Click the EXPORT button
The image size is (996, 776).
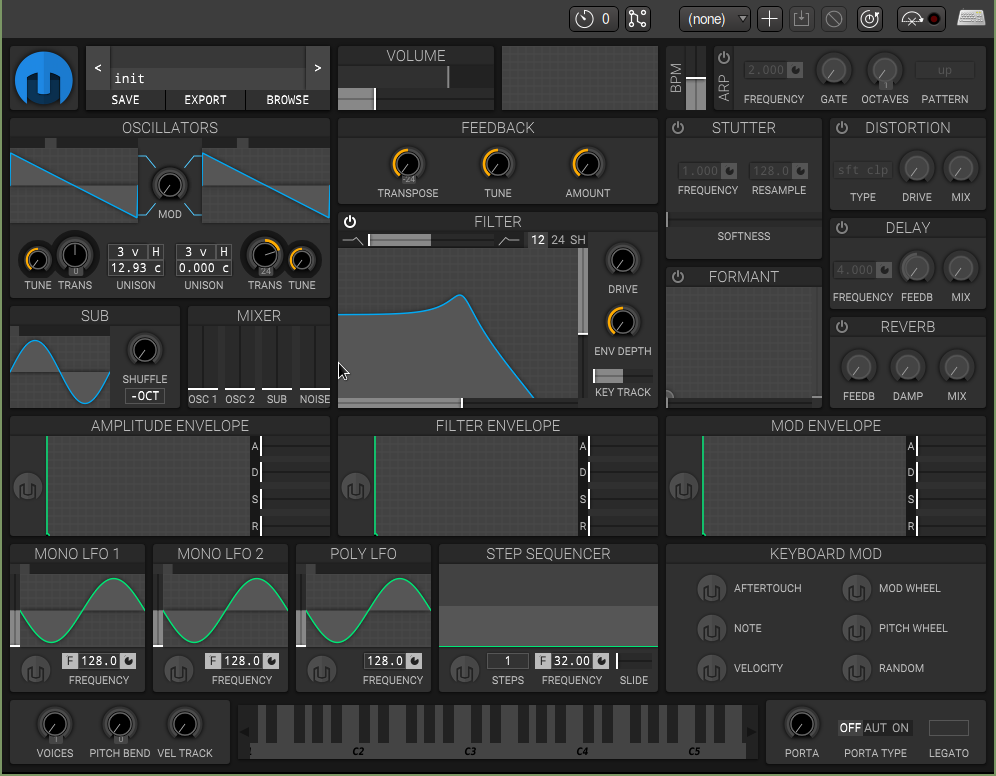coord(205,100)
